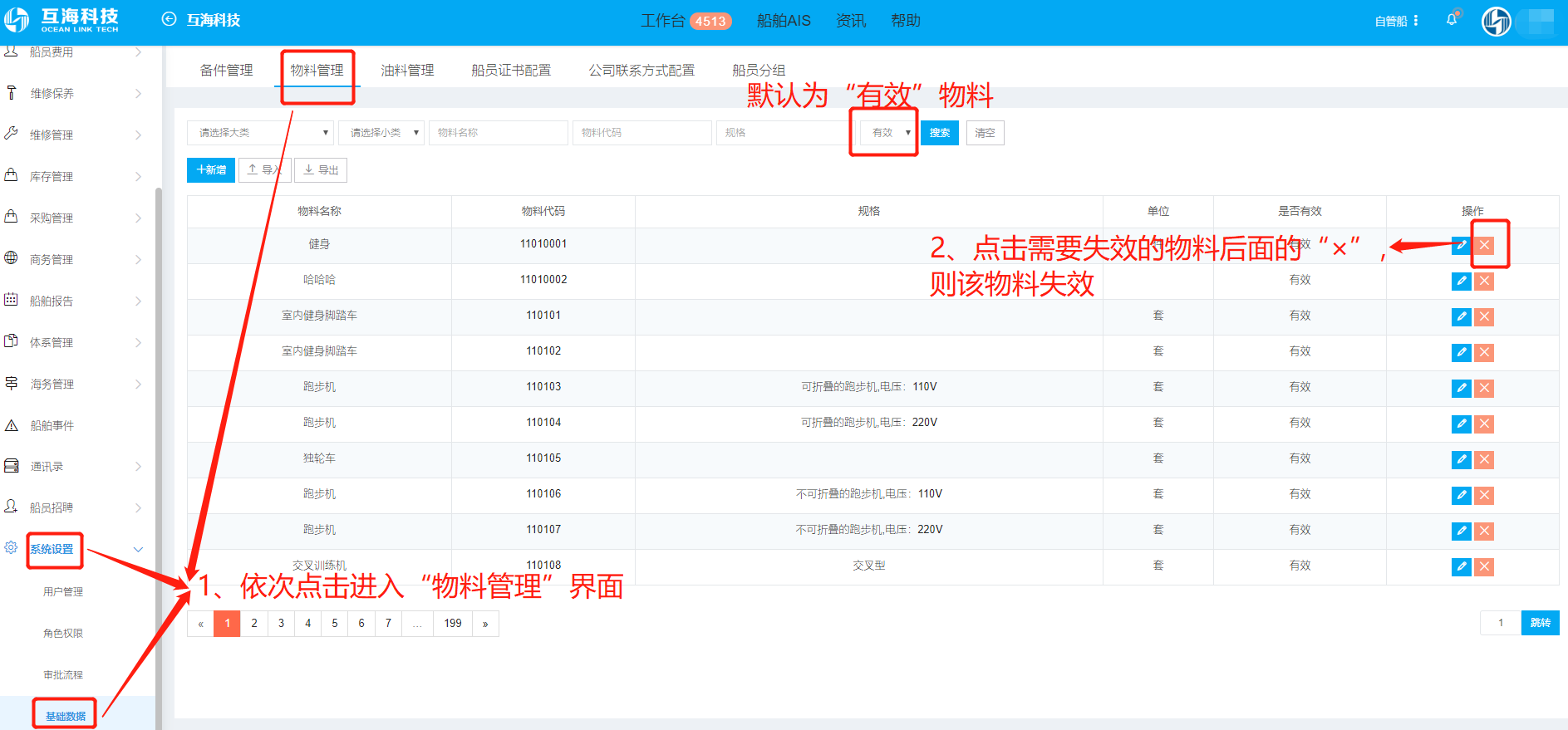Viewport: 1568px width, 730px height.
Task: Switch to the 物料管理 tab
Action: pos(317,70)
